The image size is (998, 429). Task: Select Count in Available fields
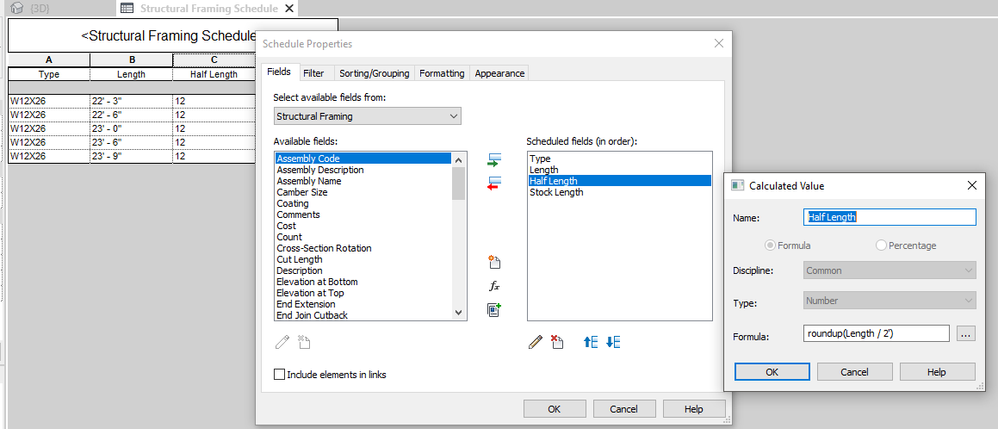pyautogui.click(x=363, y=237)
